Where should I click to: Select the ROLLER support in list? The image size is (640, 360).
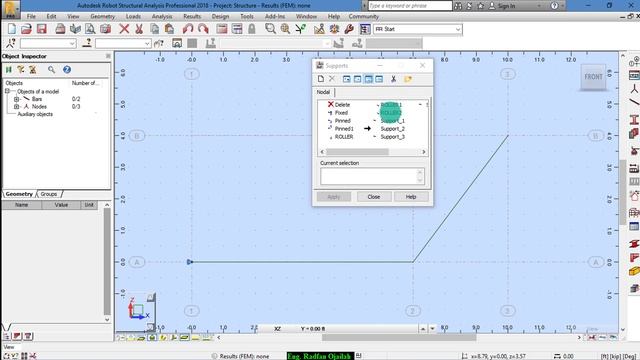coord(344,137)
